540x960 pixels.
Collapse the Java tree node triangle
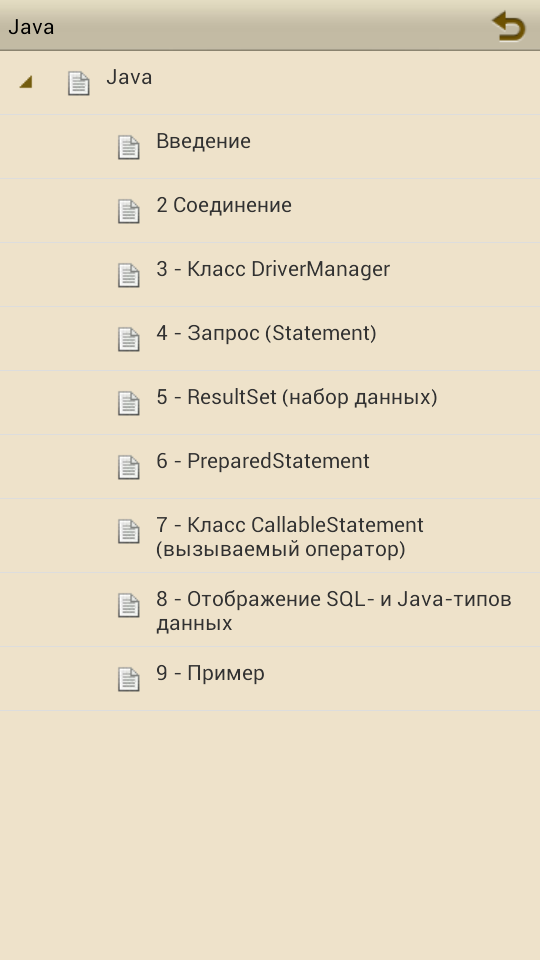click(x=26, y=81)
